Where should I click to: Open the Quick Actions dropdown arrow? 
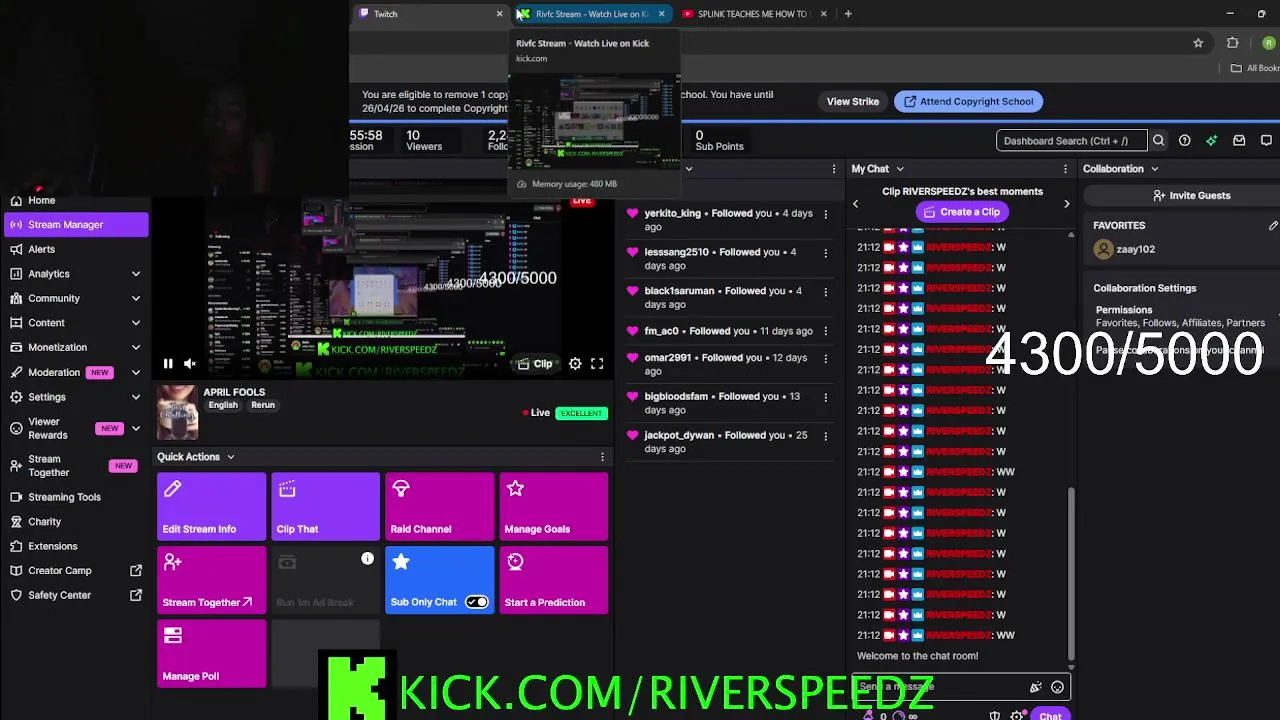coord(230,457)
